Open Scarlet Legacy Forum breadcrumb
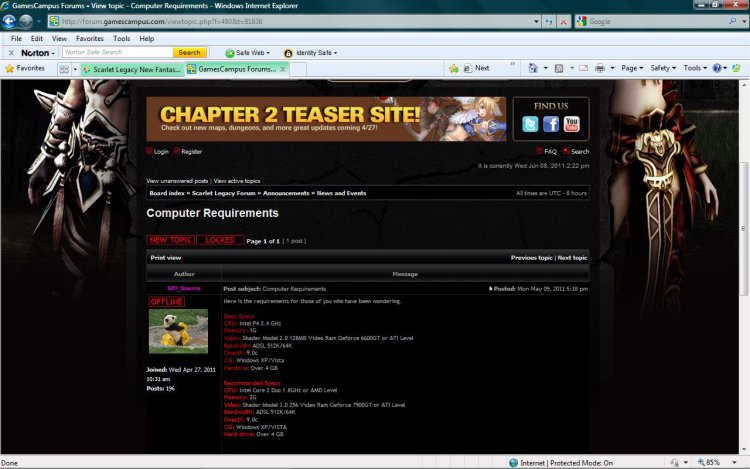This screenshot has width=750, height=469. 223,193
